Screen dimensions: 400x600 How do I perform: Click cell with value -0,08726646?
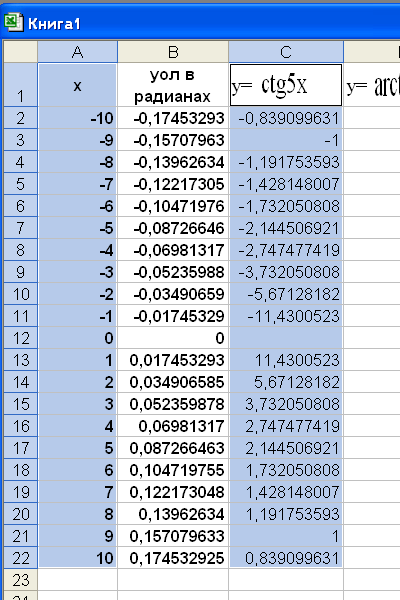(x=173, y=228)
